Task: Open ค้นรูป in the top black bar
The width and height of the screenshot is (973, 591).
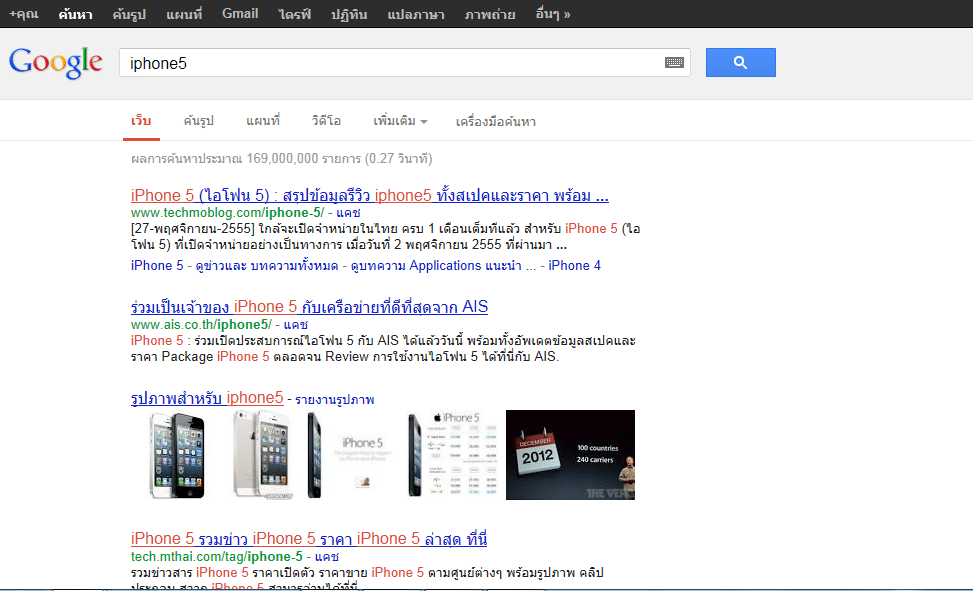Action: click(129, 14)
